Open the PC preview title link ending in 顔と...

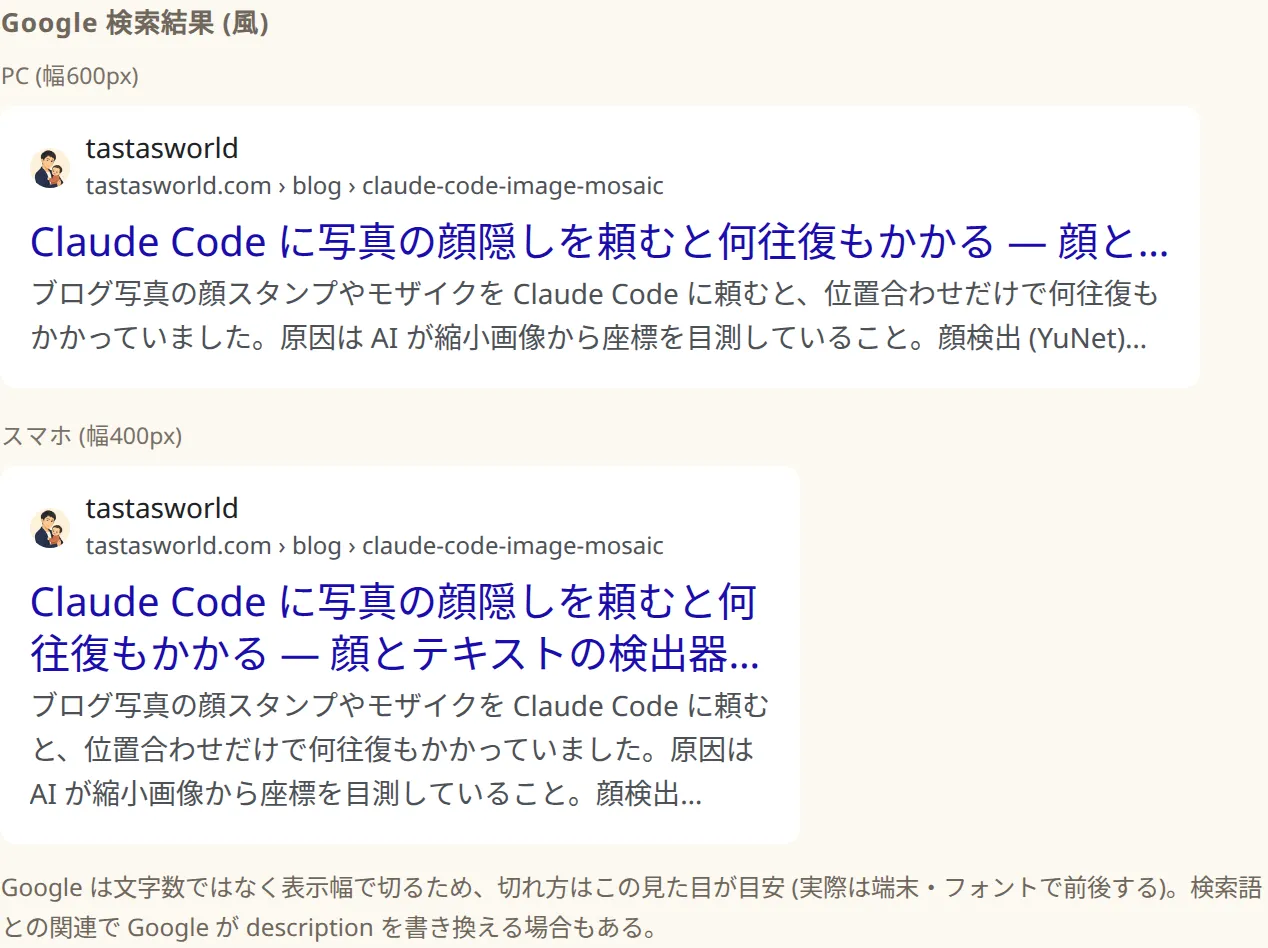tap(599, 242)
